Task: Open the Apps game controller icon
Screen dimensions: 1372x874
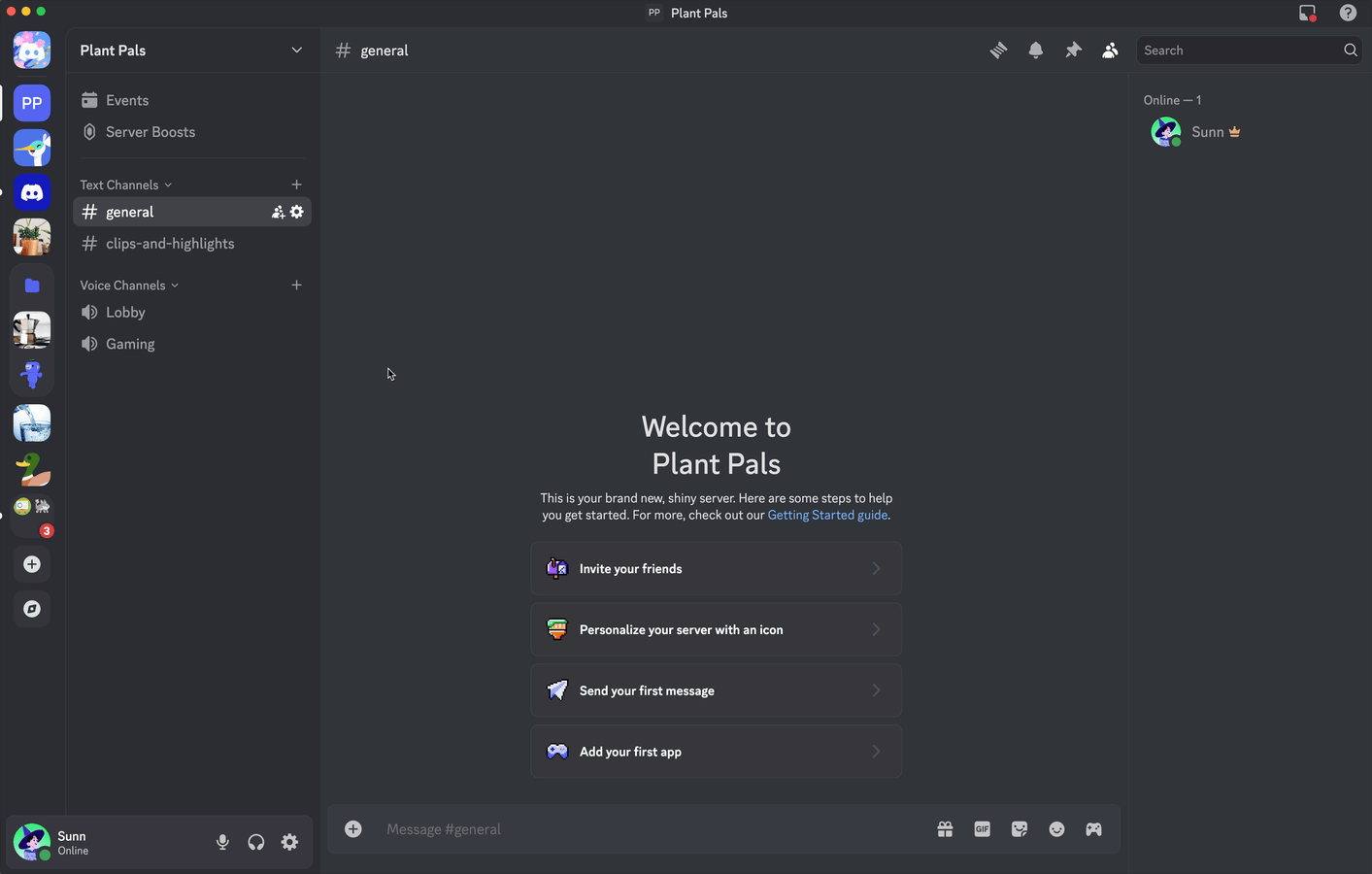Action: [1093, 829]
